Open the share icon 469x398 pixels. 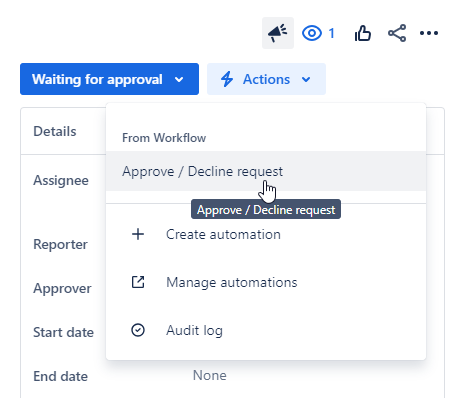(397, 33)
